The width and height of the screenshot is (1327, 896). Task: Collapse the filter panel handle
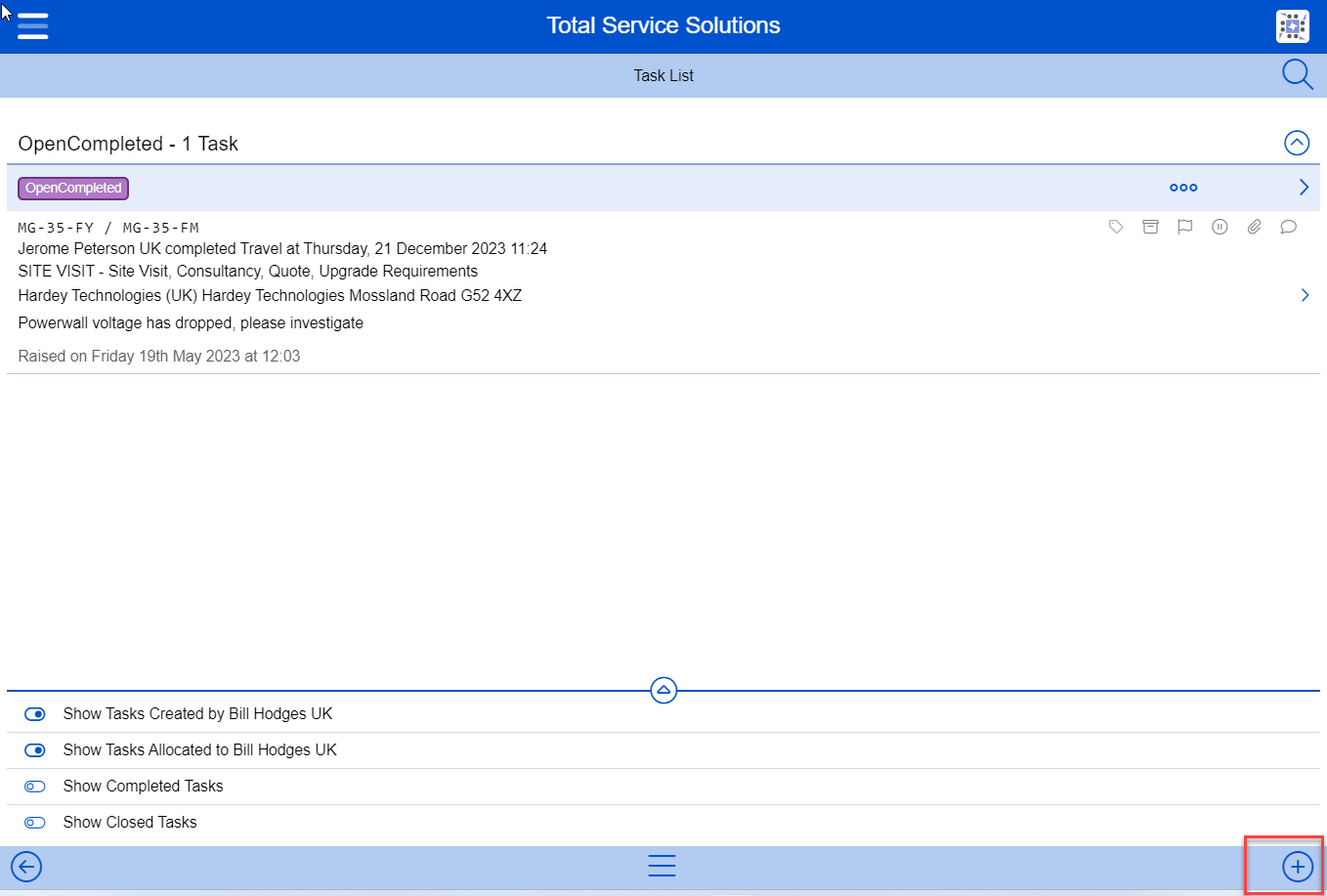coord(663,690)
